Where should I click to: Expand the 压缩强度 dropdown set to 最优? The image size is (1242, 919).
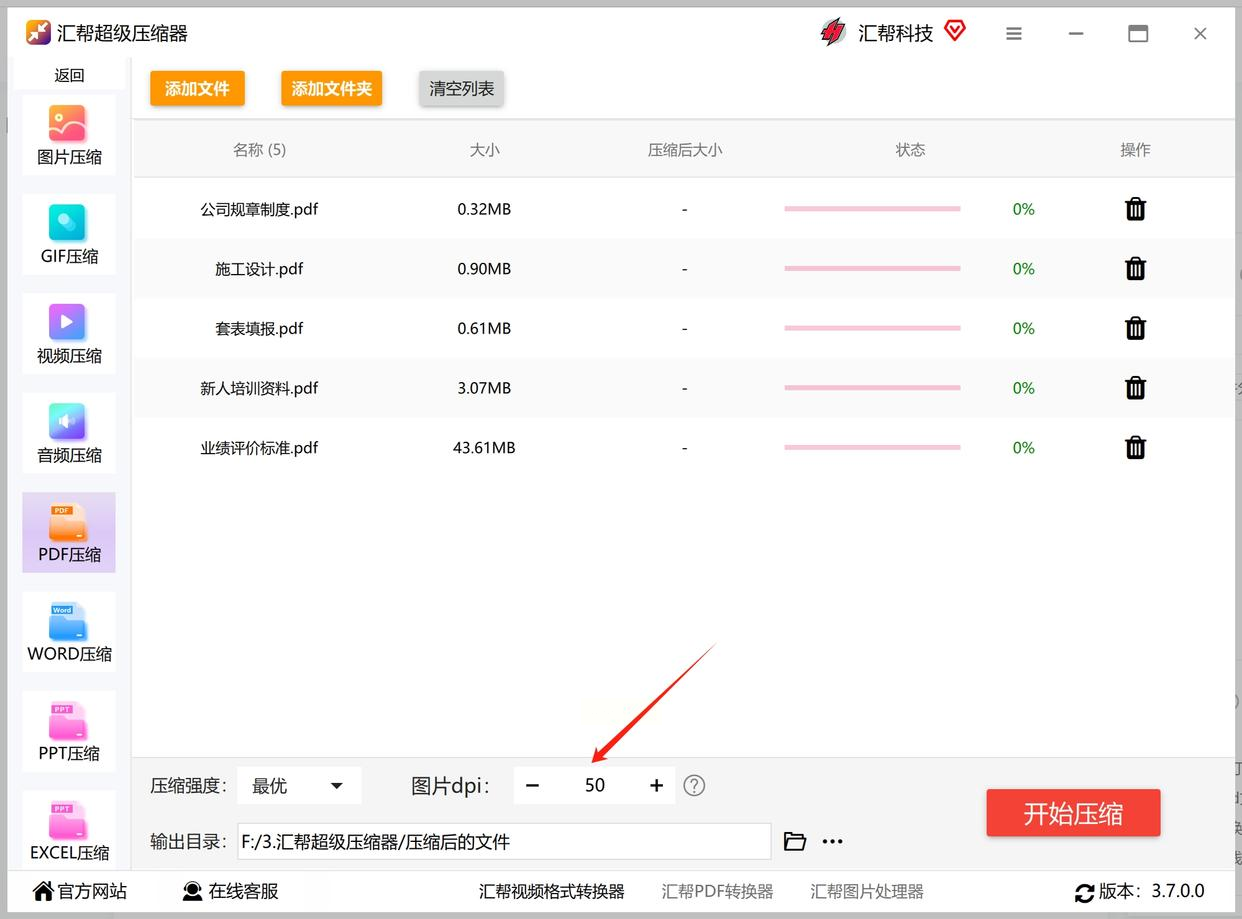(x=299, y=786)
